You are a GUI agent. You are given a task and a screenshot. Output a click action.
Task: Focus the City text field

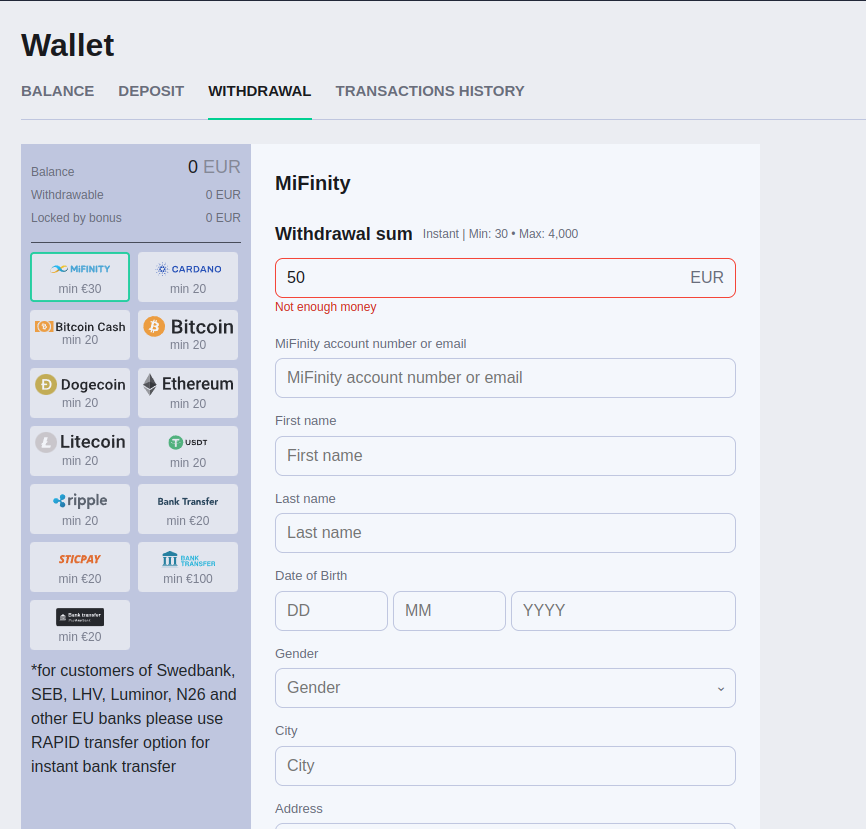[x=505, y=766]
